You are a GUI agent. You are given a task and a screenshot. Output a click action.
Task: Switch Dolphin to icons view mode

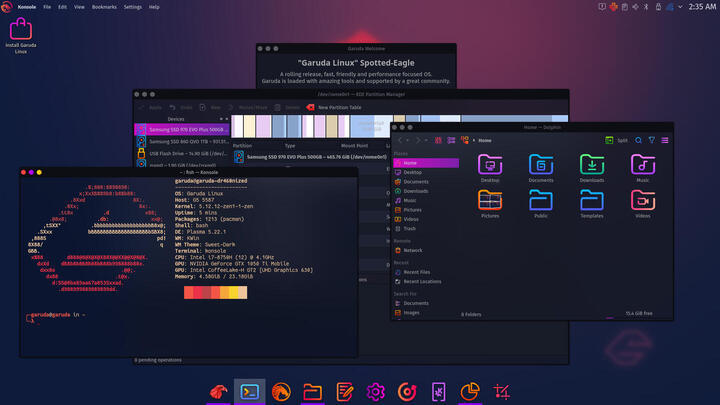pos(438,140)
